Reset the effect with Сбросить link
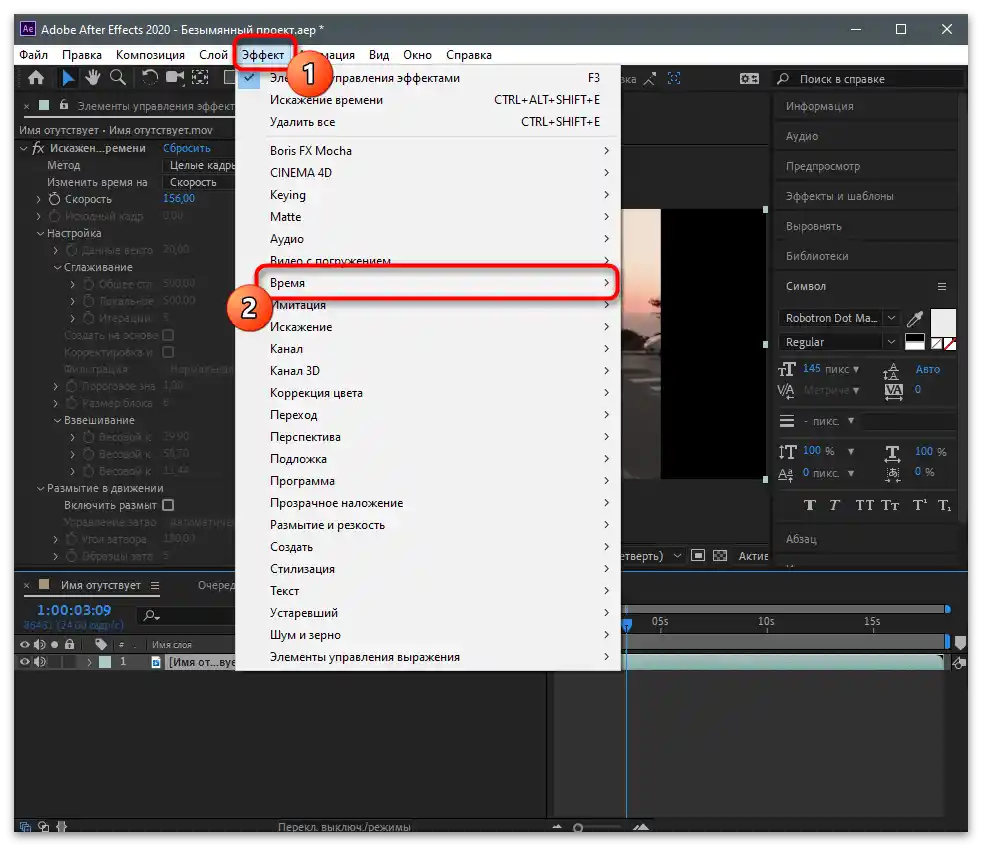Image resolution: width=982 pixels, height=846 pixels. (187, 148)
